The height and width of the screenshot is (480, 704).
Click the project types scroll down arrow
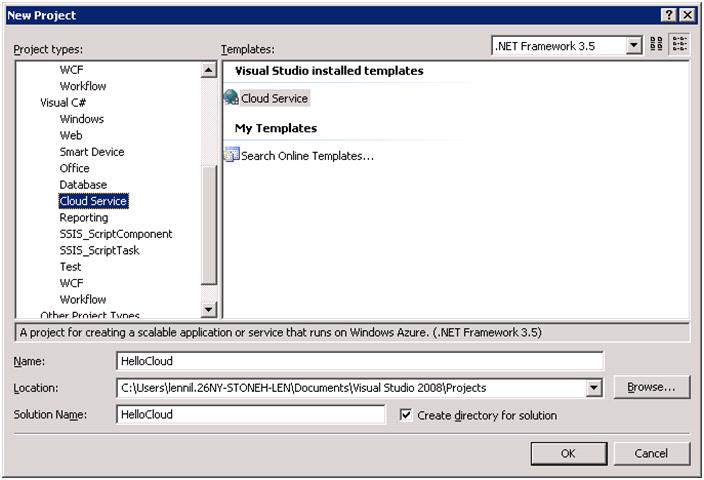[x=208, y=309]
